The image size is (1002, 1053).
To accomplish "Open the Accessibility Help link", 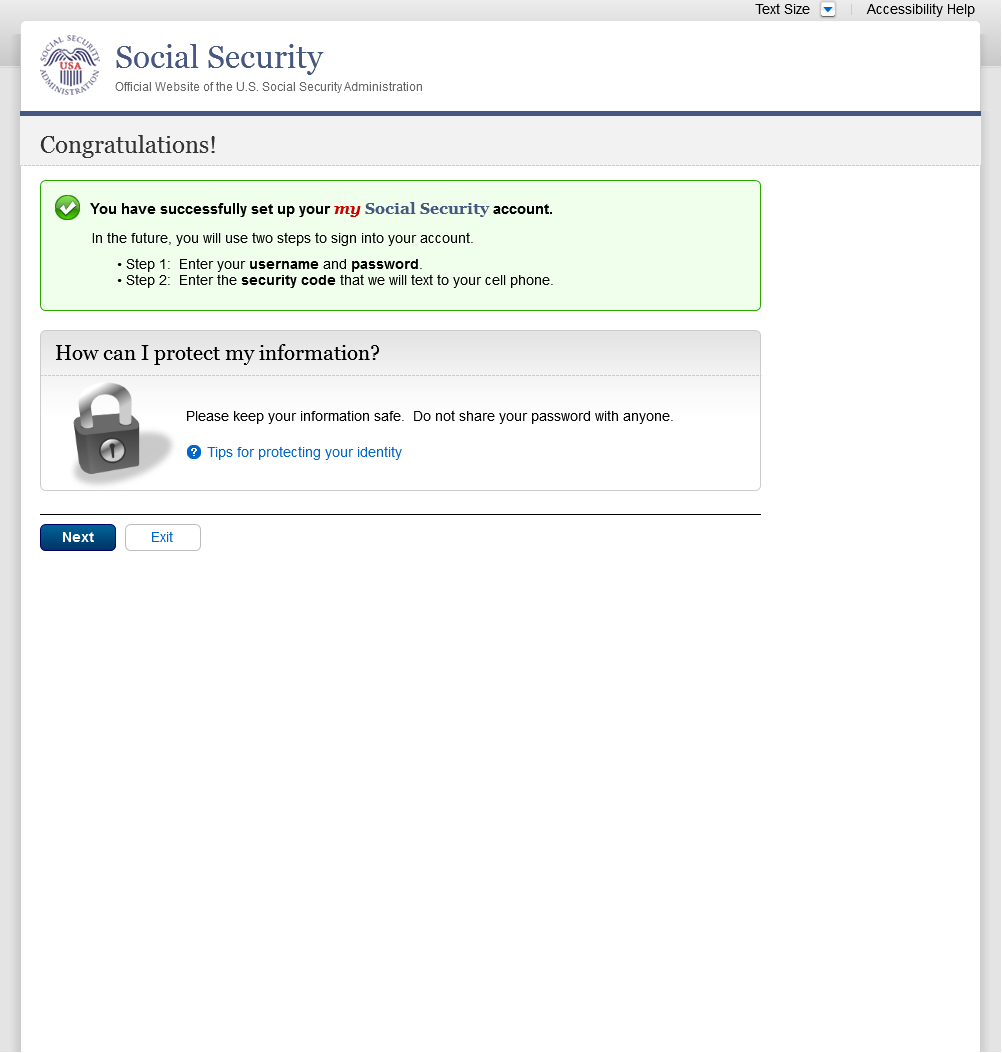I will point(920,10).
